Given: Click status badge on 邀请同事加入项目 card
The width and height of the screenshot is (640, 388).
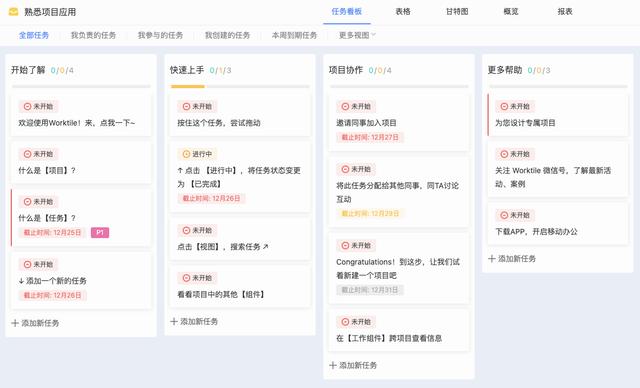Looking at the screenshot, I should (x=356, y=106).
